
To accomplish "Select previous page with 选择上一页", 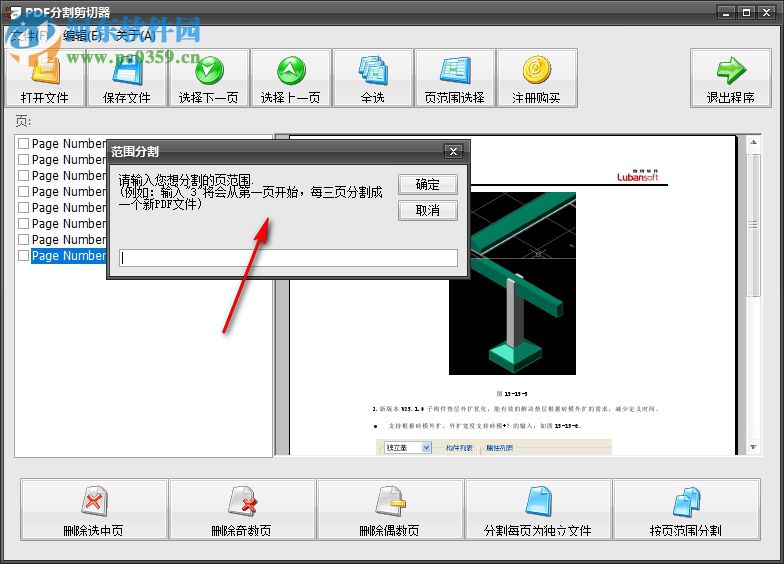I will (291, 78).
